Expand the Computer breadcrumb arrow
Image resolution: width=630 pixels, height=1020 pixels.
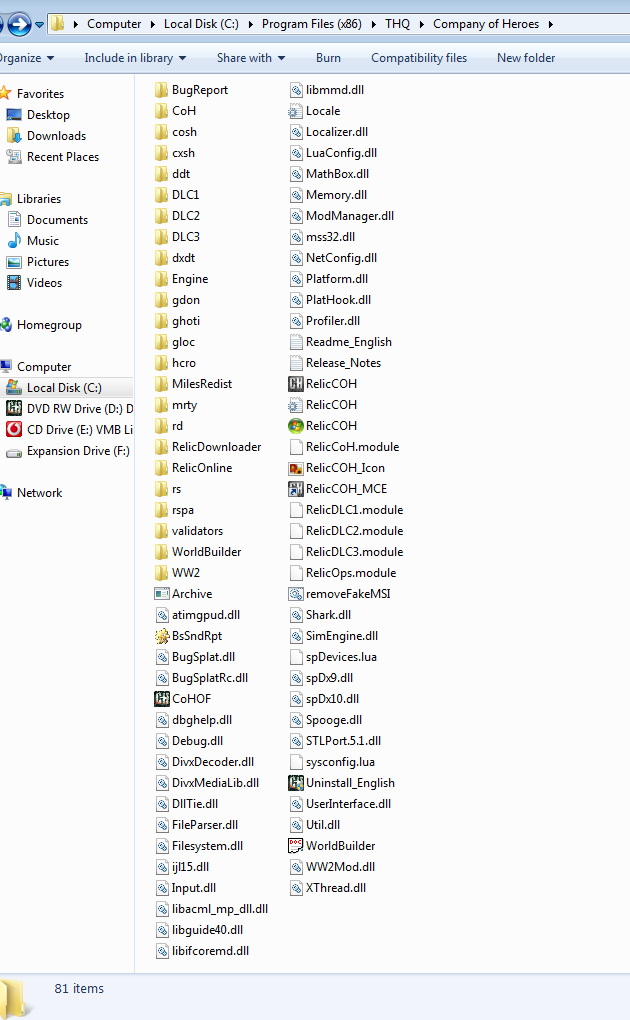point(152,24)
